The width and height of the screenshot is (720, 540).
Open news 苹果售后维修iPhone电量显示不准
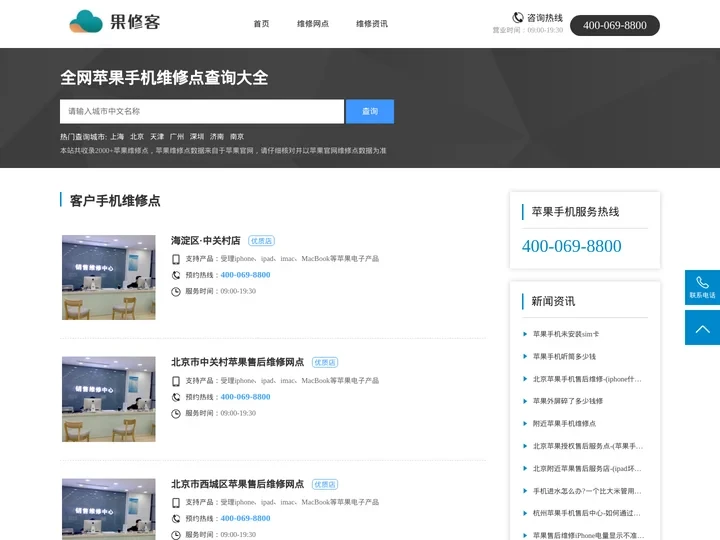coord(588,535)
